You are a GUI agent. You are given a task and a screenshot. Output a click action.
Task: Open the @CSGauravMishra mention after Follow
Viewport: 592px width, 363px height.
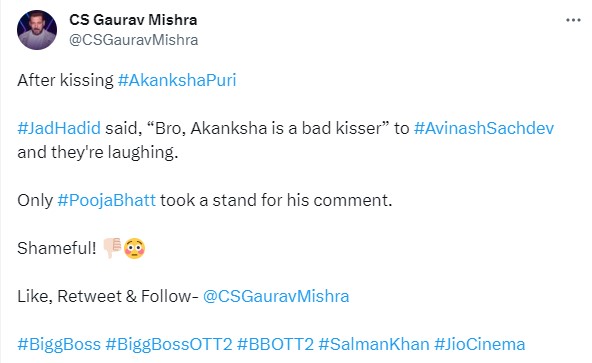pyautogui.click(x=276, y=296)
